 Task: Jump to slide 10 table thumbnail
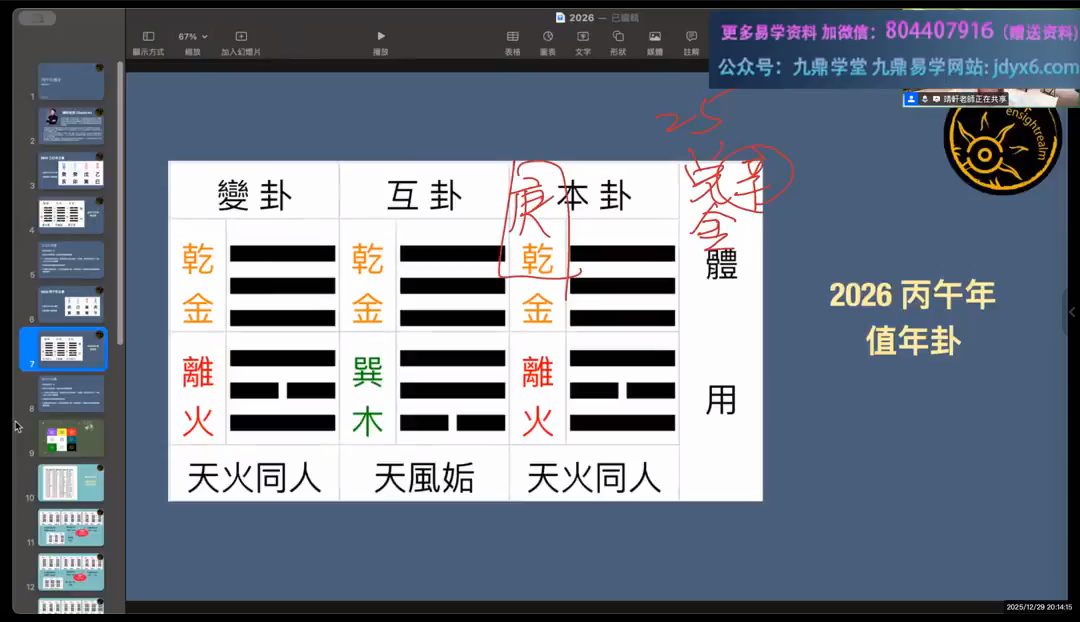71,483
